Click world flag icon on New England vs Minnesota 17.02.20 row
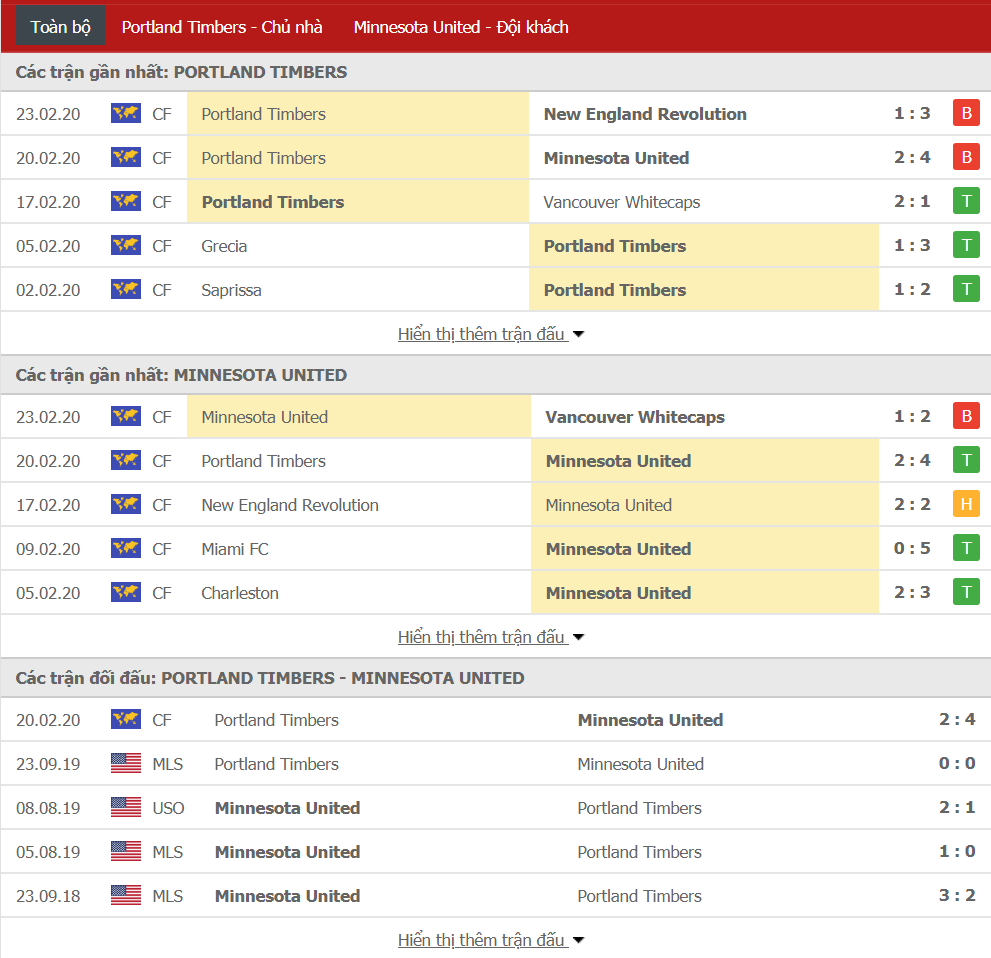Screen dimensions: 991x958 tap(126, 504)
